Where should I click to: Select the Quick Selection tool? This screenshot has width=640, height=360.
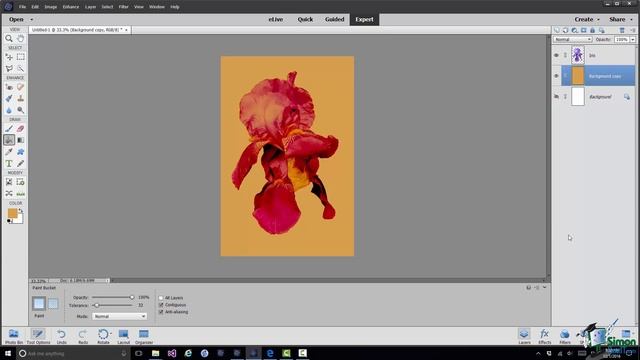point(20,68)
